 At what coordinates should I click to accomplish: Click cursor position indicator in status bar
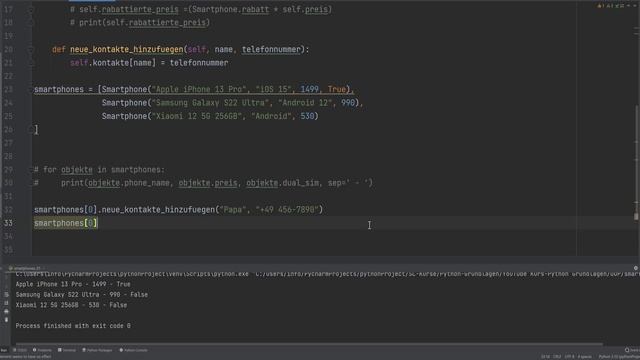(545, 357)
